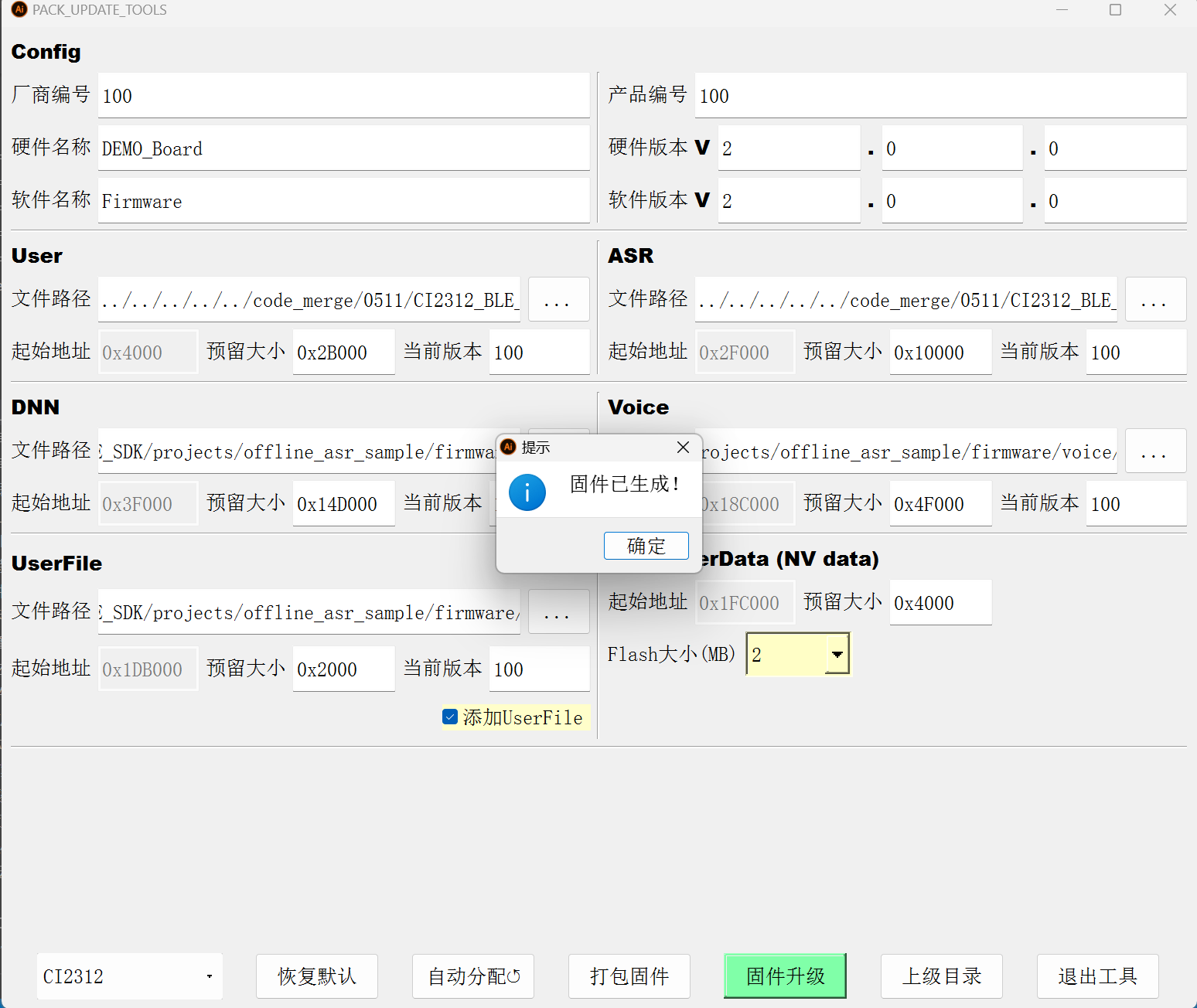Click the disabled ASR 起始地址 field 0x2F000
Screen dimensions: 1197x1008
coord(745,352)
